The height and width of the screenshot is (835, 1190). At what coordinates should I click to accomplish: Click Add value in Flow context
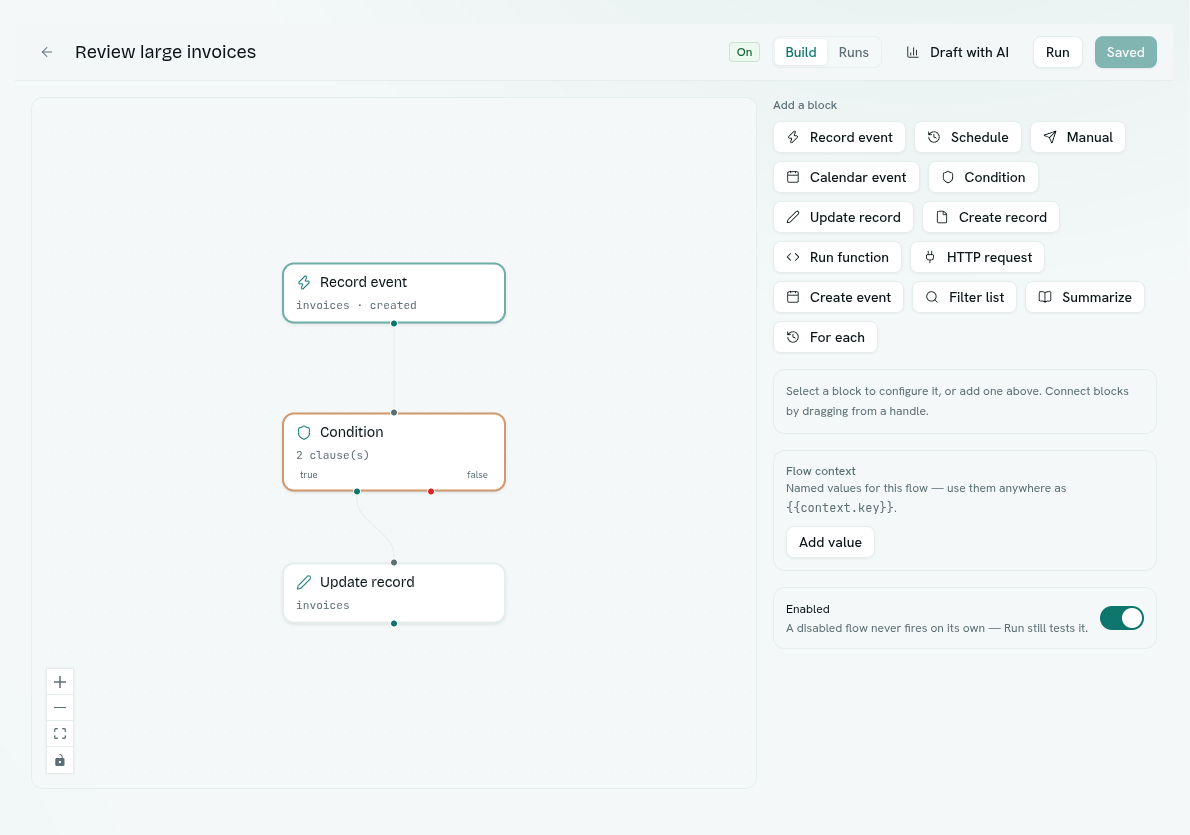(x=830, y=542)
